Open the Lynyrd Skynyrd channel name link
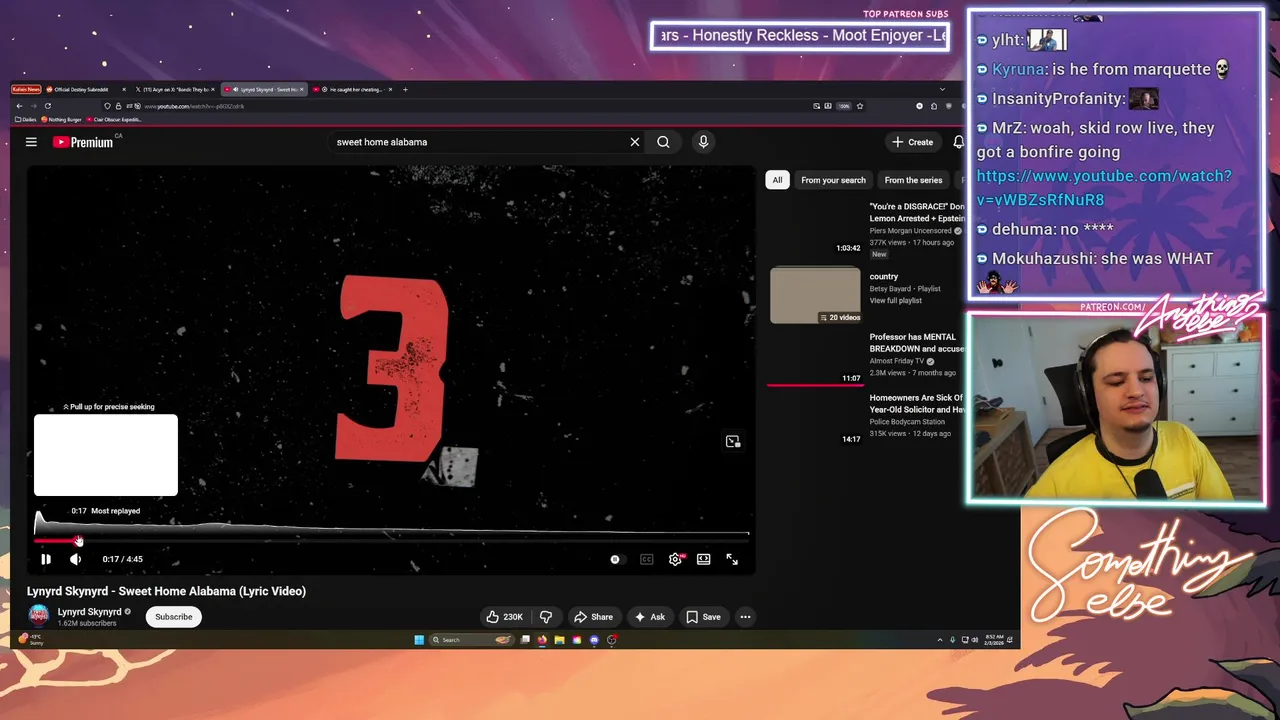The height and width of the screenshot is (720, 1280). [89, 612]
